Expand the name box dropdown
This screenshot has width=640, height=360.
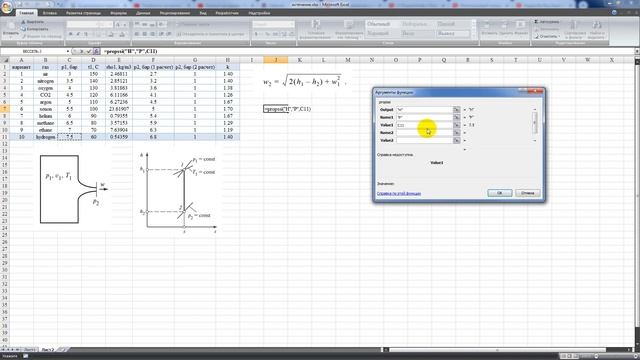pos(68,51)
